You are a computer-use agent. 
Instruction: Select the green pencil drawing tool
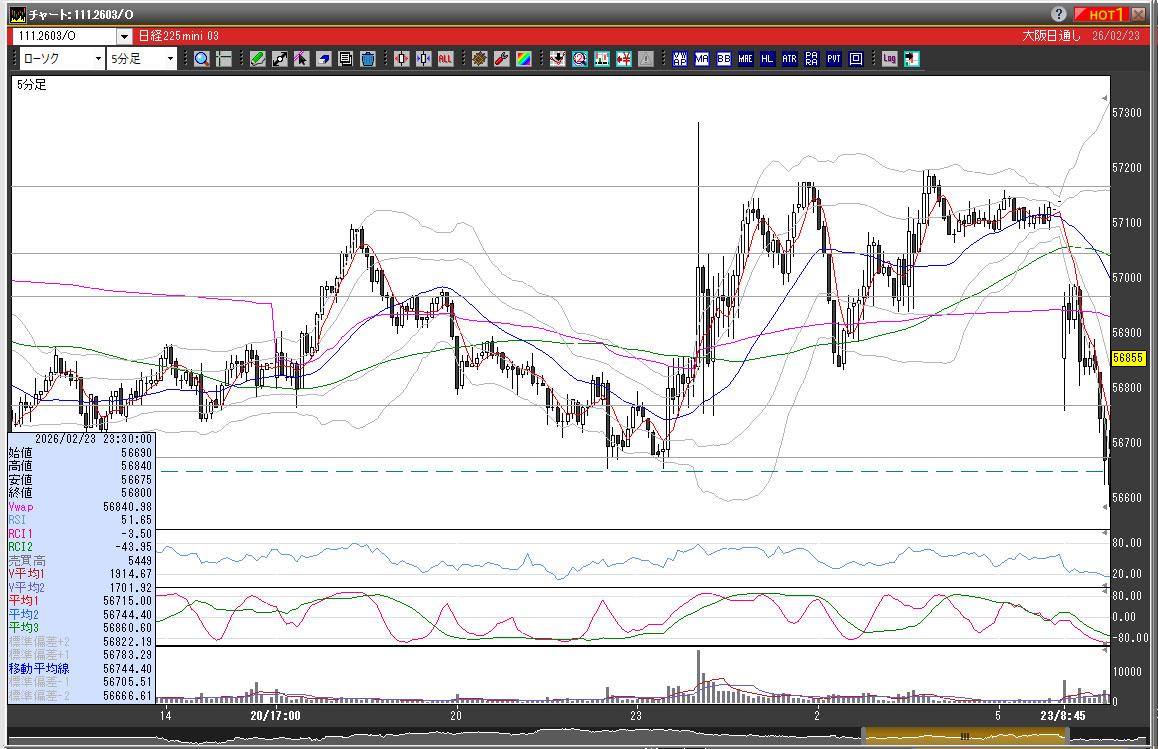(257, 59)
